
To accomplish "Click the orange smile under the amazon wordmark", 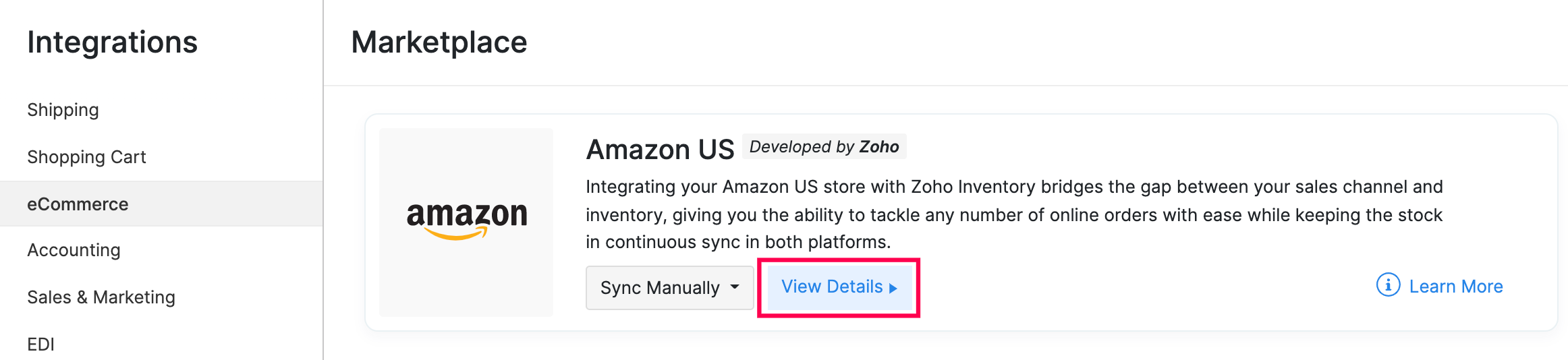I will click(x=457, y=235).
